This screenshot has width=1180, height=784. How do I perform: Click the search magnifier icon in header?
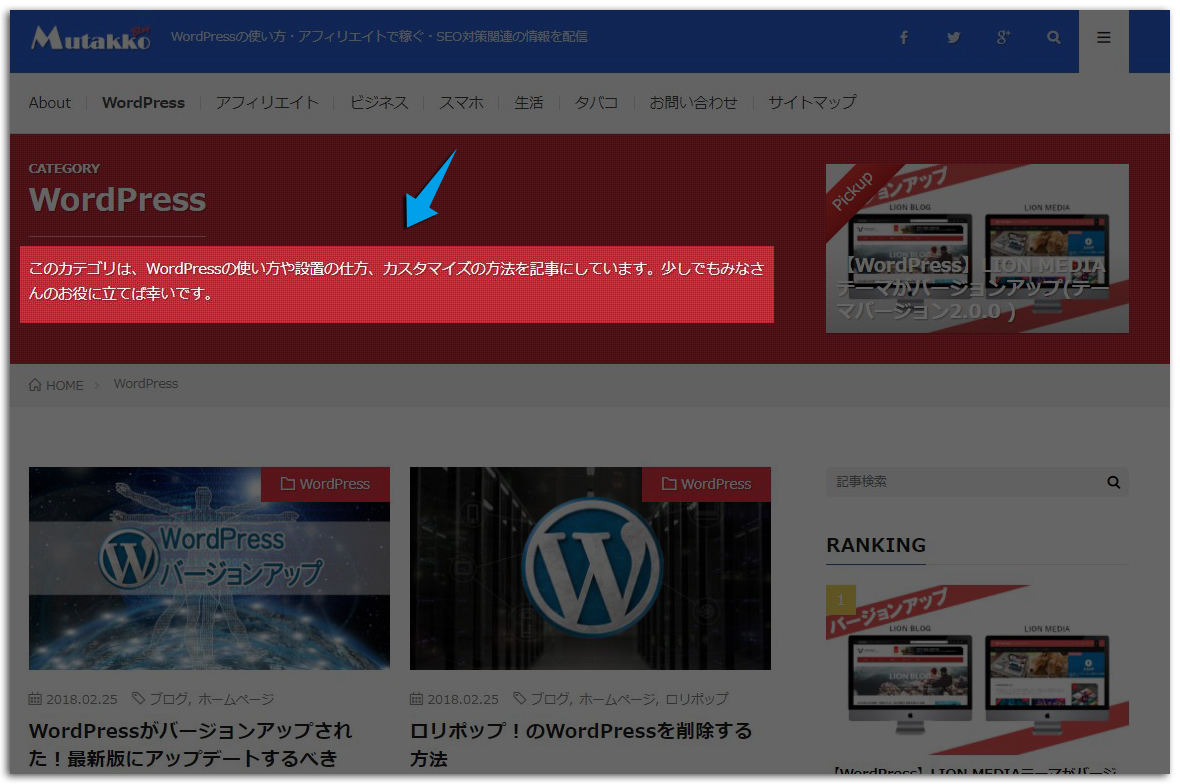pyautogui.click(x=1053, y=37)
